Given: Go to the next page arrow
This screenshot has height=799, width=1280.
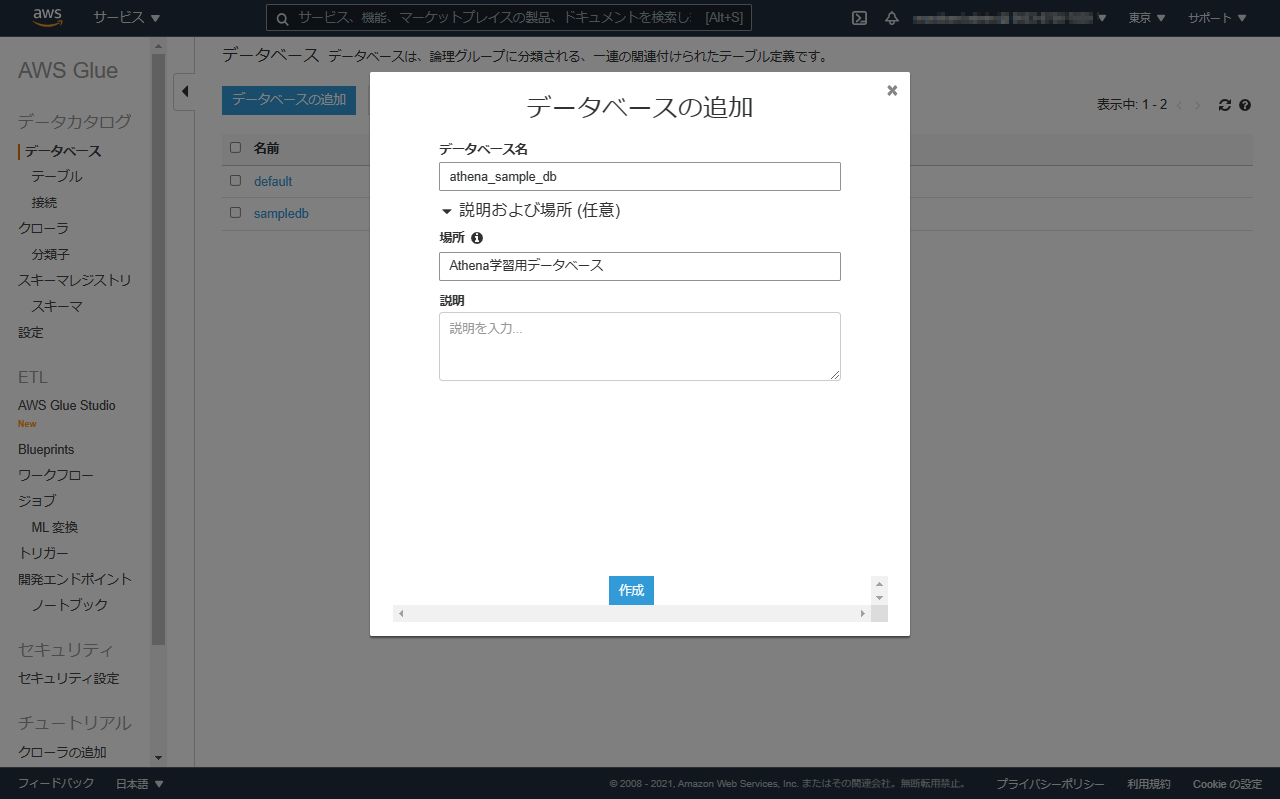Looking at the screenshot, I should 1198,105.
